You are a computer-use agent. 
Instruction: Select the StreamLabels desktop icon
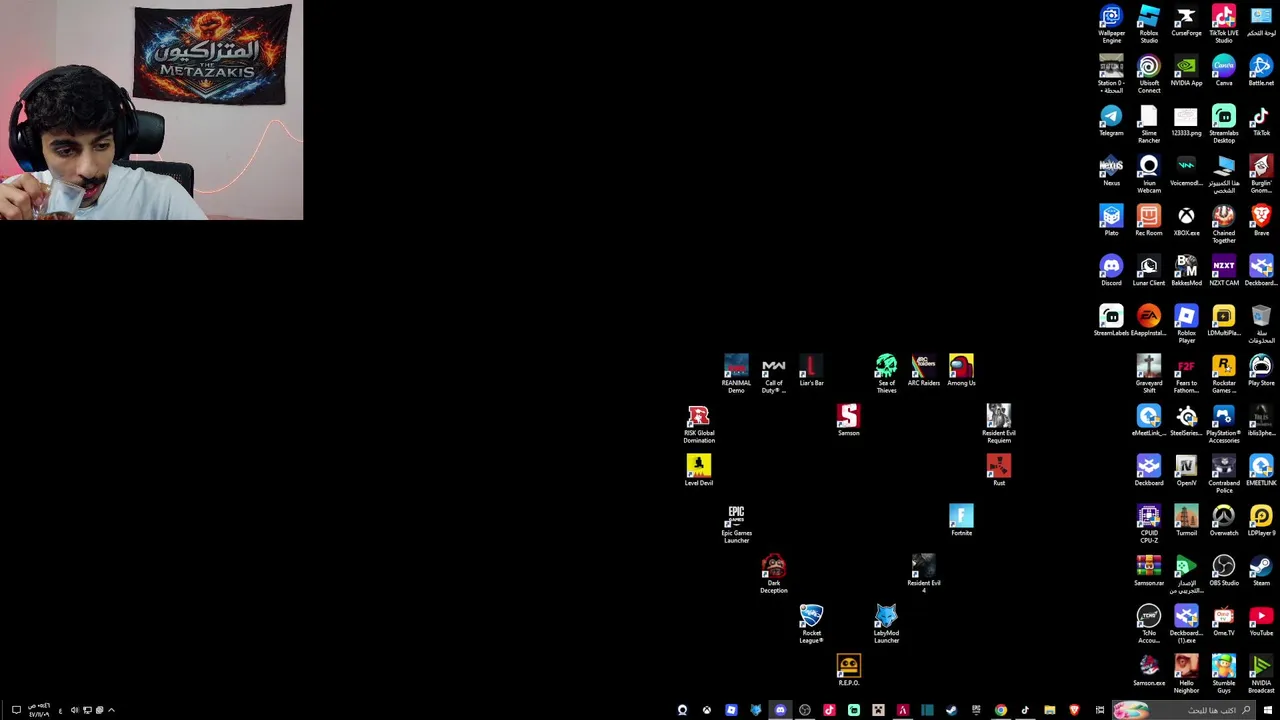[1111, 321]
